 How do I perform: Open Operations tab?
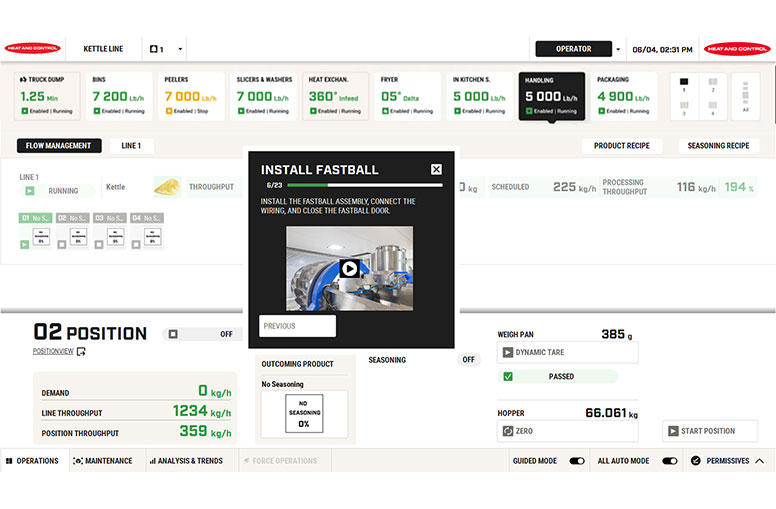point(32,460)
